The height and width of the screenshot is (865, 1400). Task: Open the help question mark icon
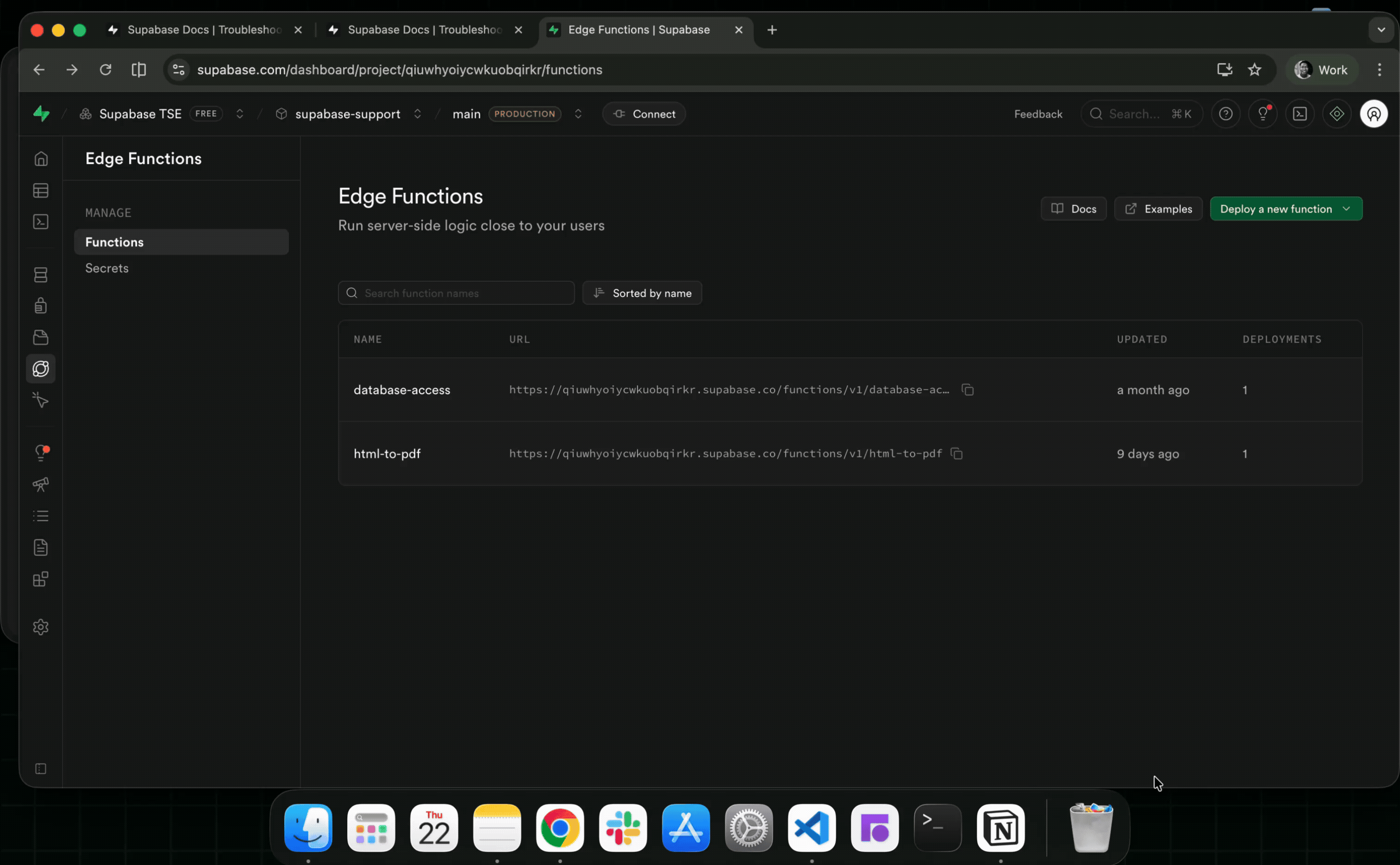1225,113
